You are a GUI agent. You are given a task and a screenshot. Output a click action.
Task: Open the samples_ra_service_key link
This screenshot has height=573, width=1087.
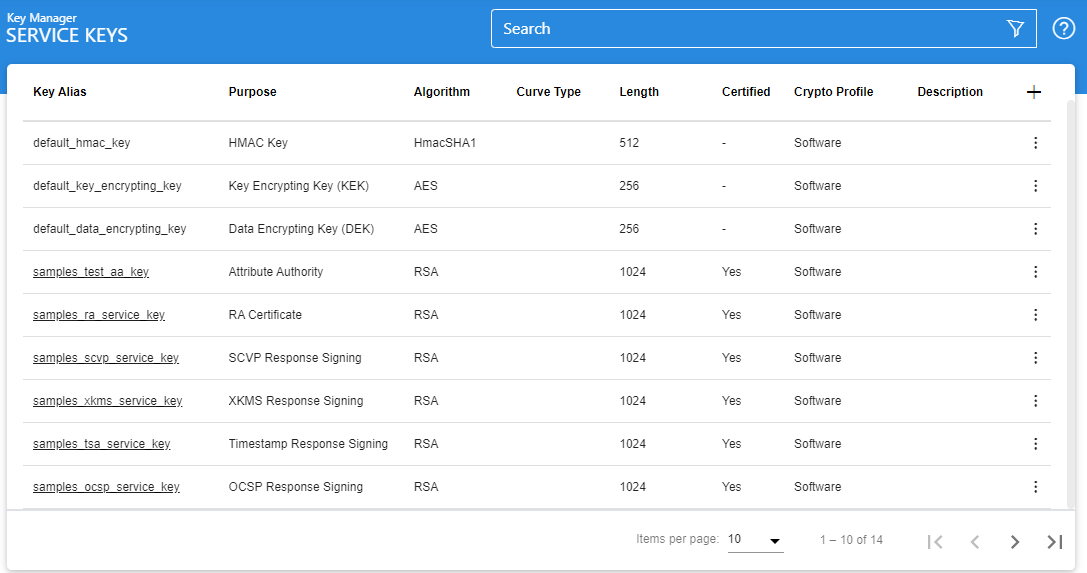pos(99,315)
